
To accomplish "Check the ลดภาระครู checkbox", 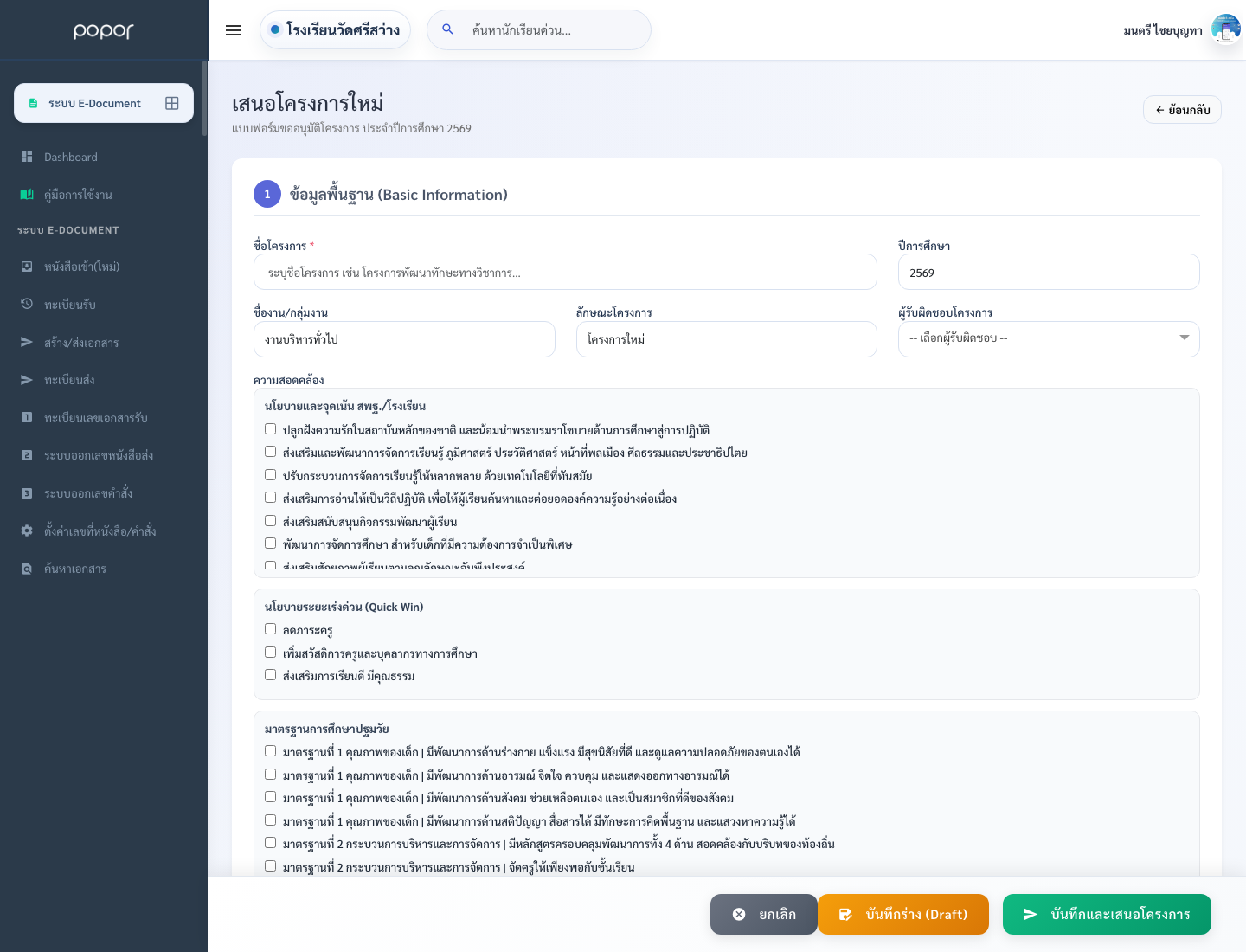I will coord(271,629).
